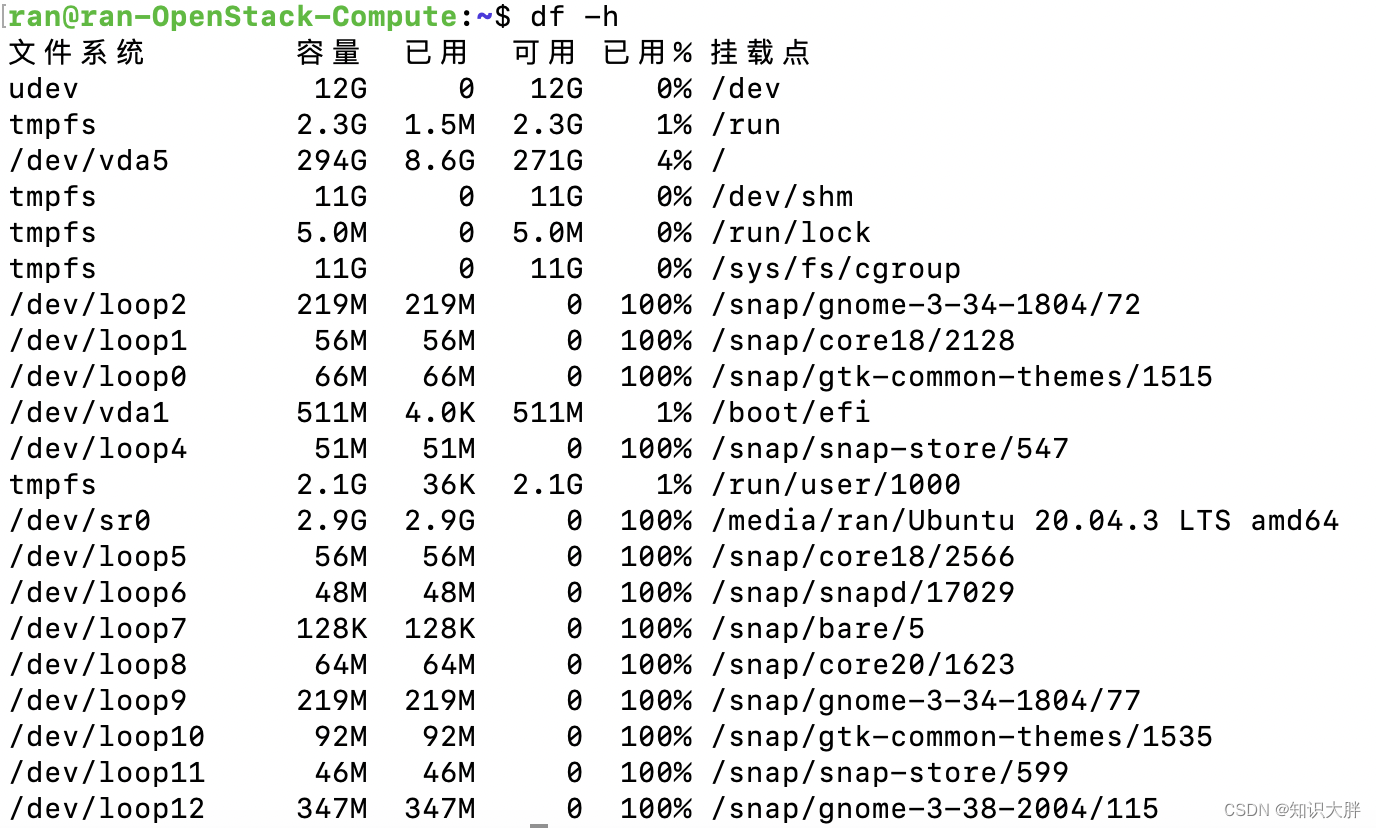Click the /dev/shm mount point text
The width and height of the screenshot is (1376, 828).
[782, 196]
